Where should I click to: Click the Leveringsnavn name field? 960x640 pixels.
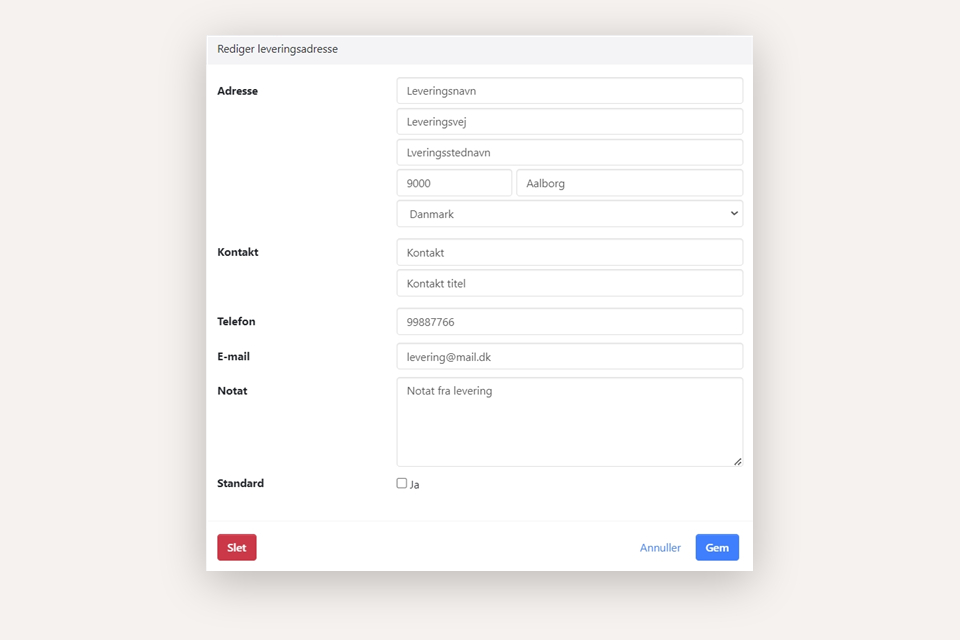tap(569, 91)
